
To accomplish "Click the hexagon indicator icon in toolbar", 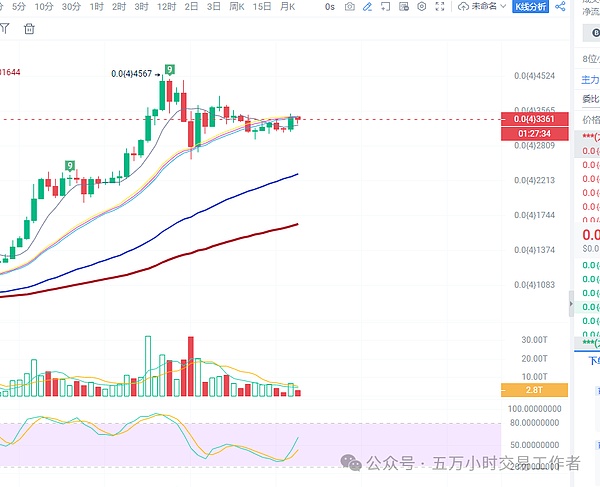I will [x=420, y=7].
